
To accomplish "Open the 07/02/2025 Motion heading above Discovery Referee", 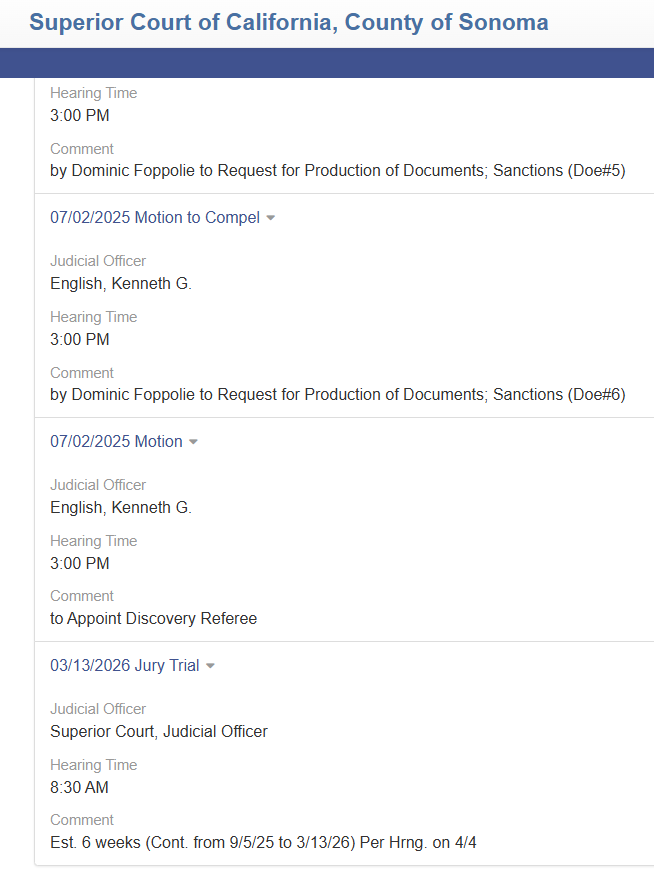I will coord(116,441).
